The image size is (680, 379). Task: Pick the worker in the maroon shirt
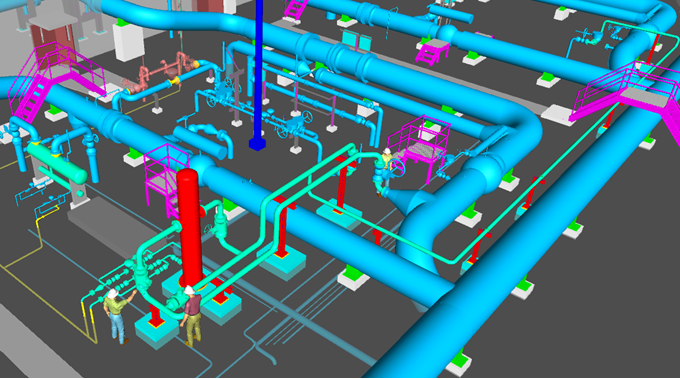191,315
